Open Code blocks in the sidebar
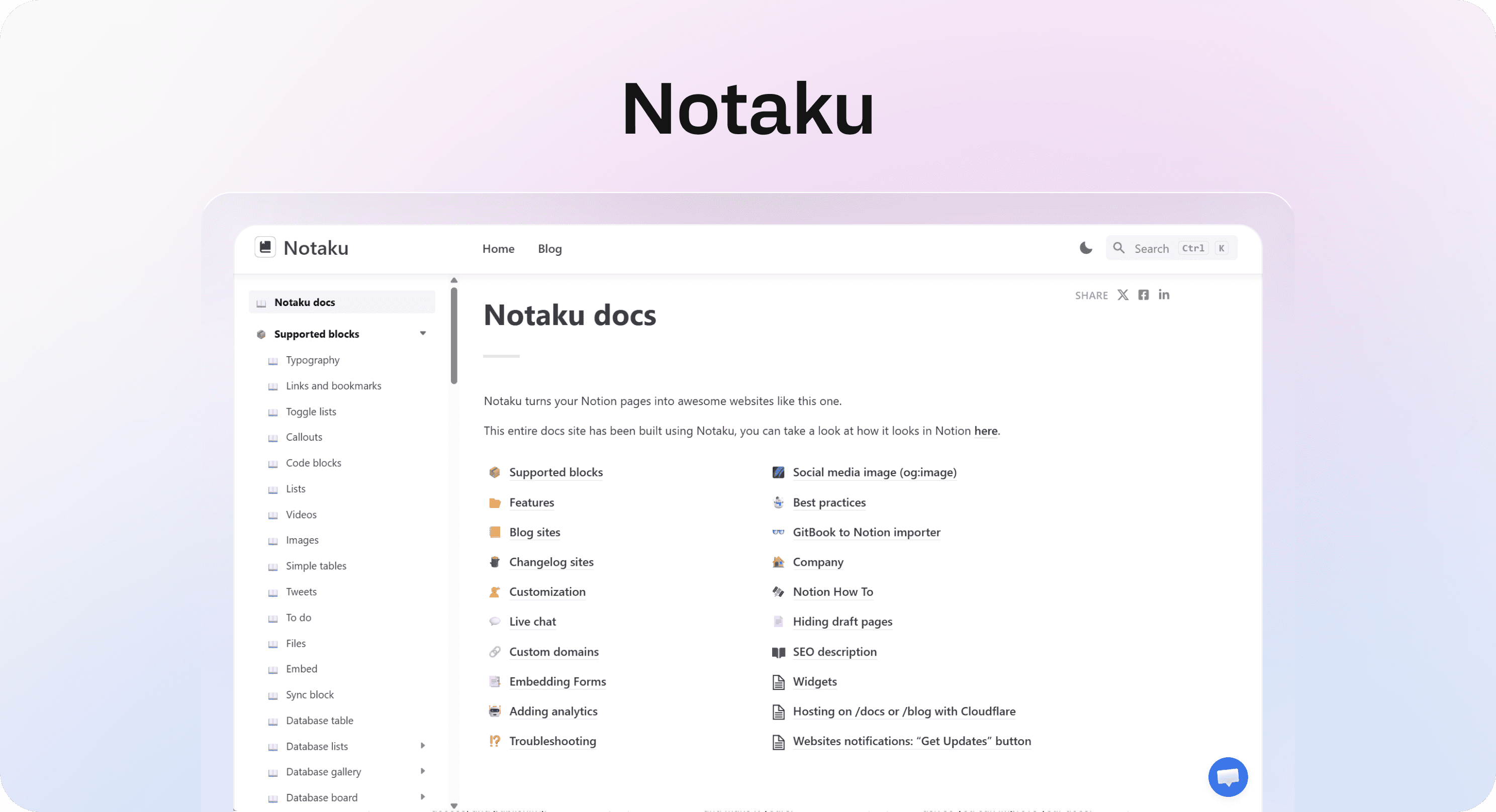 313,463
